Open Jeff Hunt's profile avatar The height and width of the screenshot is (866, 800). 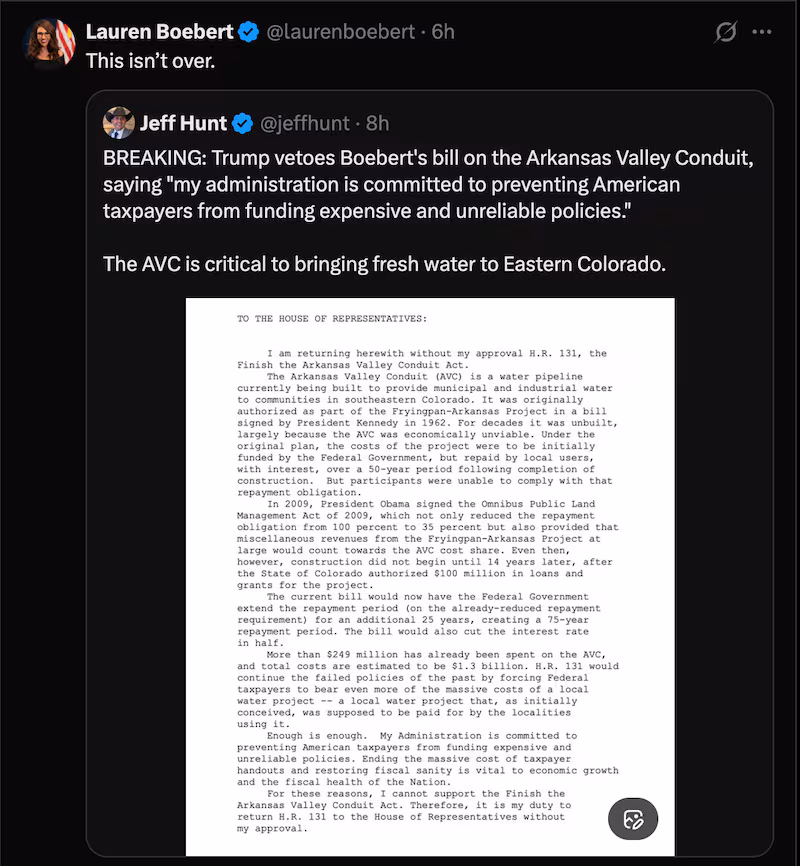(120, 124)
